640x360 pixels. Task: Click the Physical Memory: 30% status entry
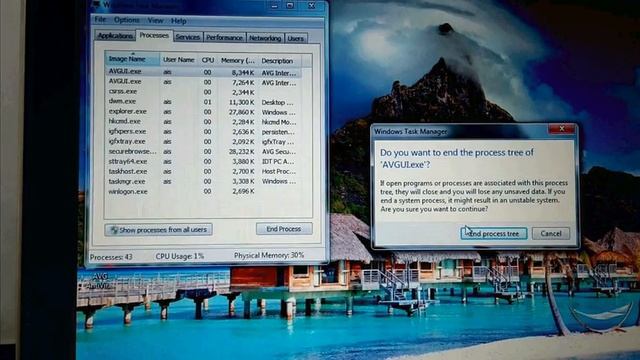click(269, 256)
